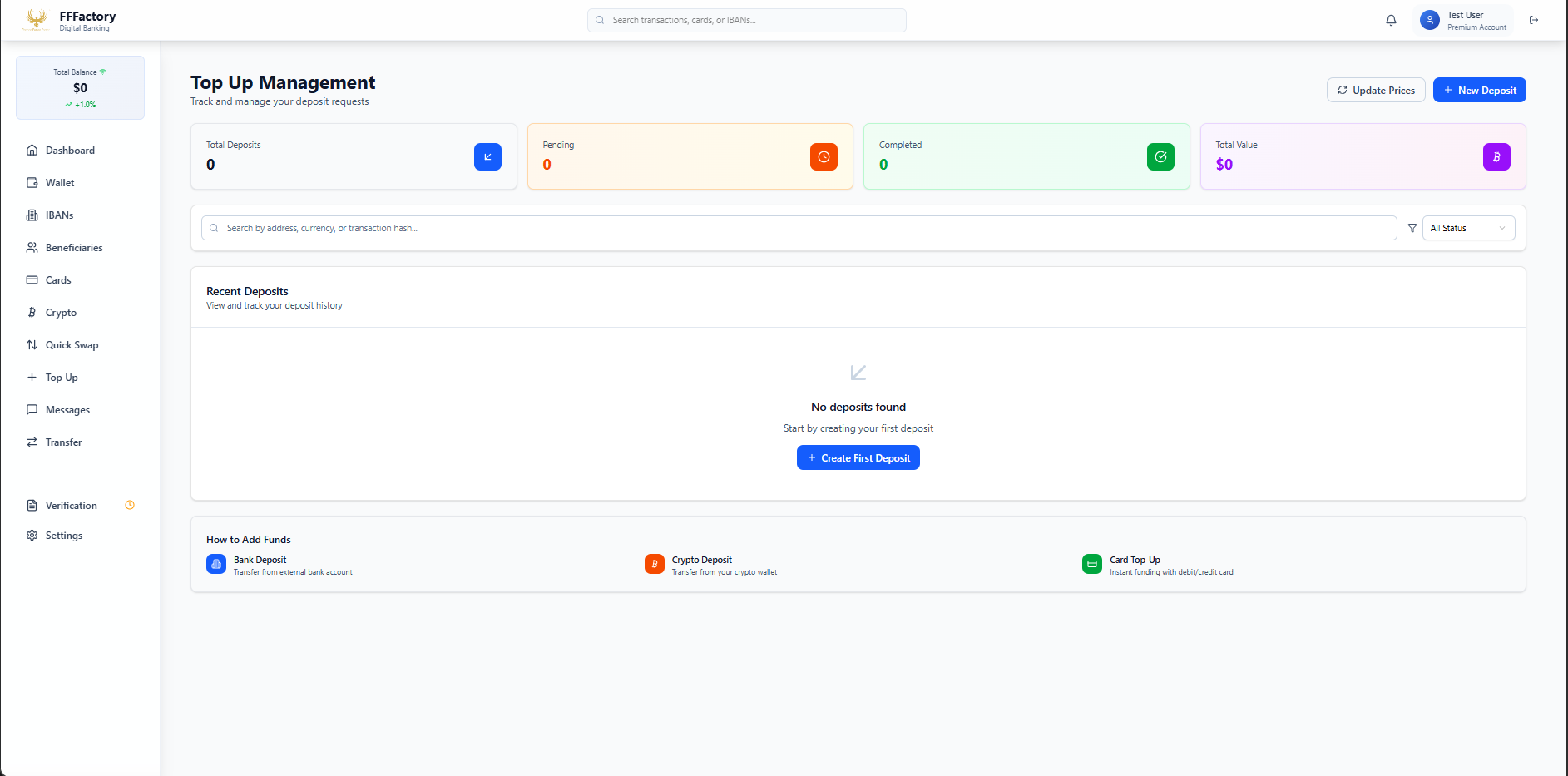Focus the deposit search by address field

click(x=799, y=228)
